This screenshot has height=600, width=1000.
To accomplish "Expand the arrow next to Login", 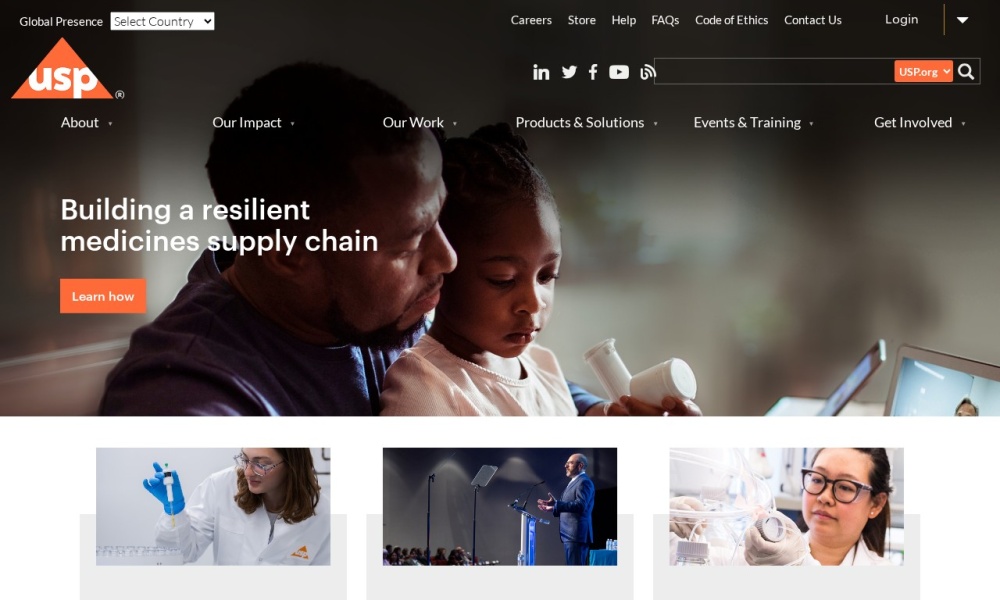I will coord(962,20).
